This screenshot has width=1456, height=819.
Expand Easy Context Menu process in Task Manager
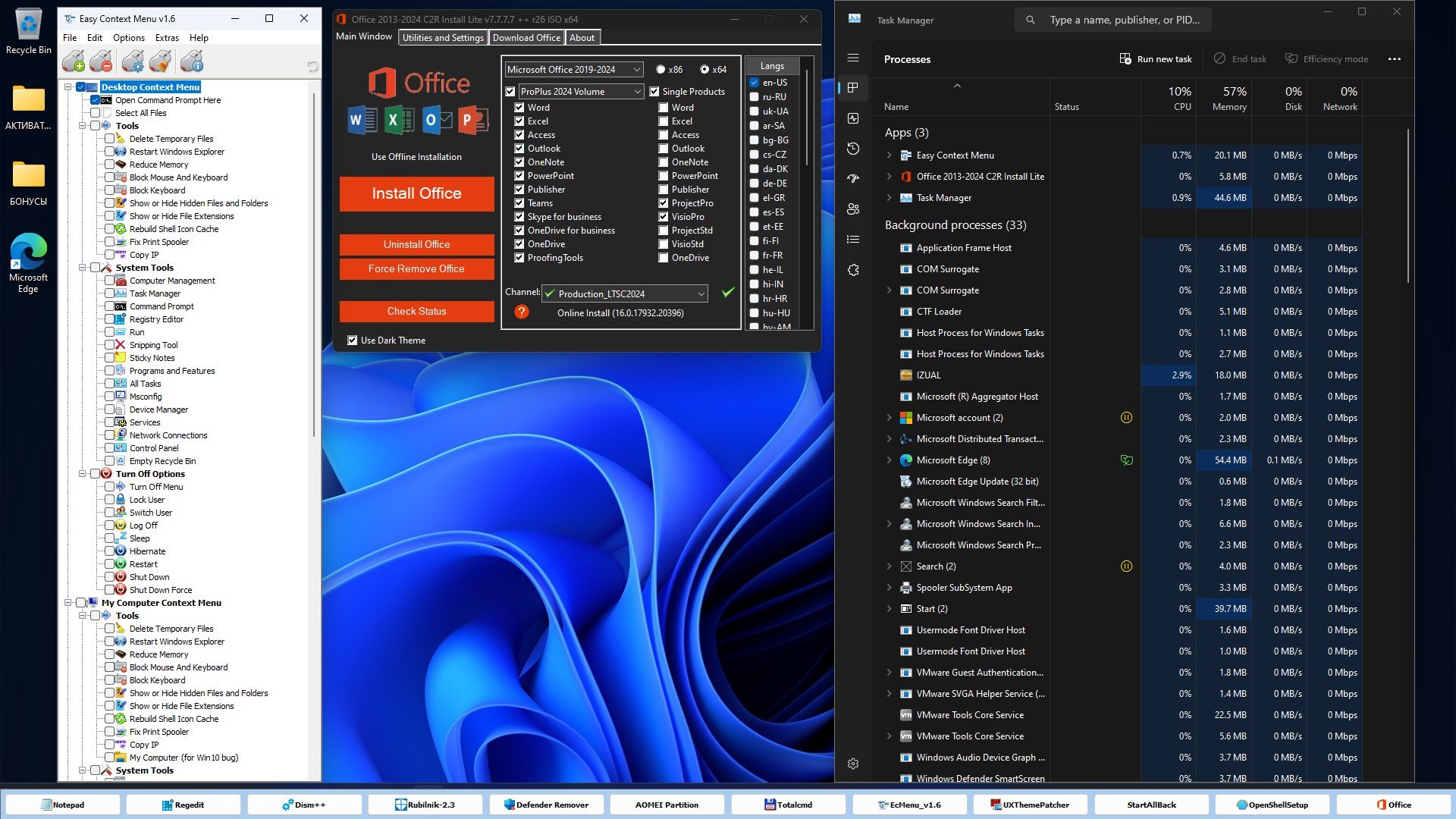click(890, 155)
